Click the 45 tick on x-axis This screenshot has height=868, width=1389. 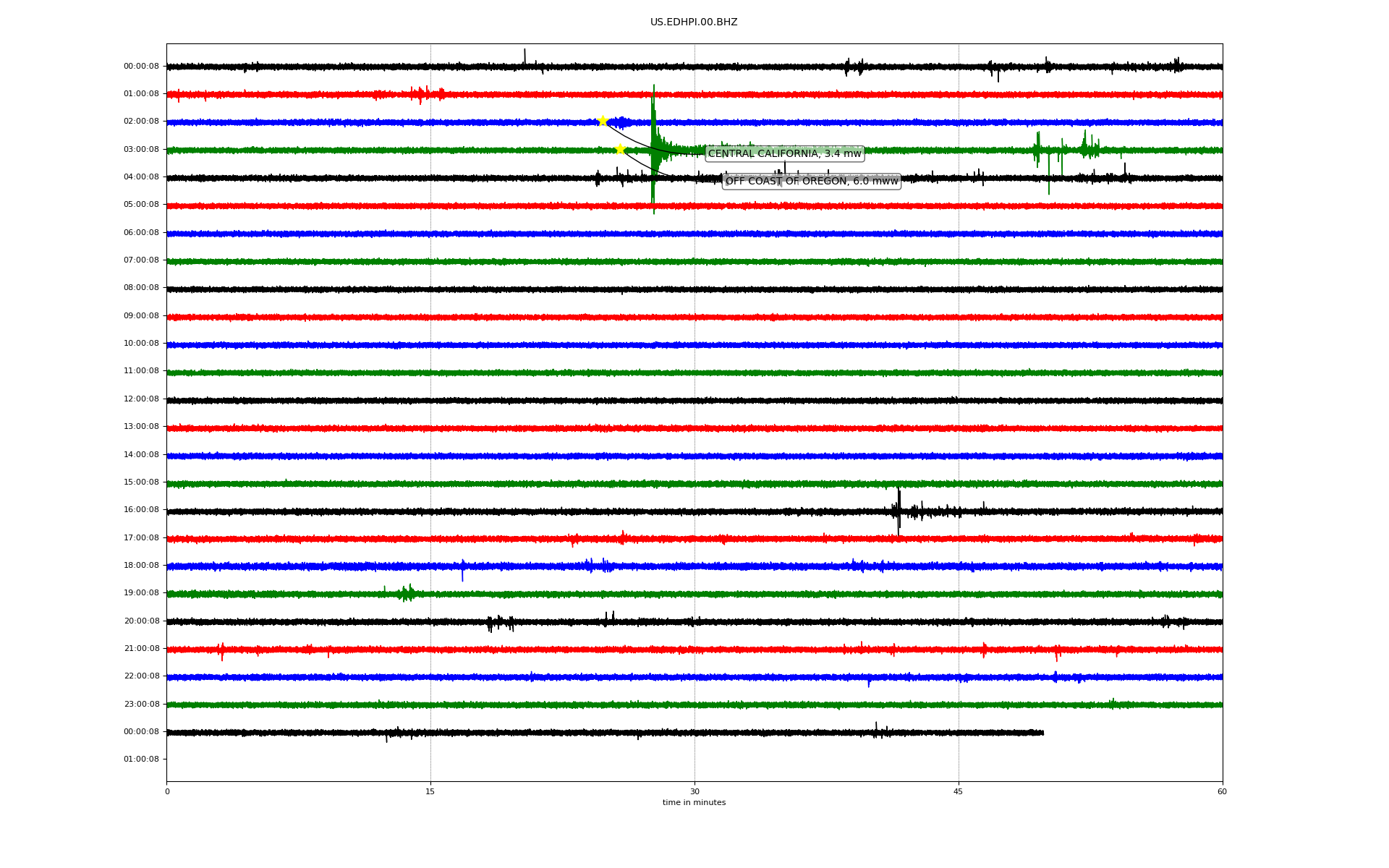[x=959, y=791]
